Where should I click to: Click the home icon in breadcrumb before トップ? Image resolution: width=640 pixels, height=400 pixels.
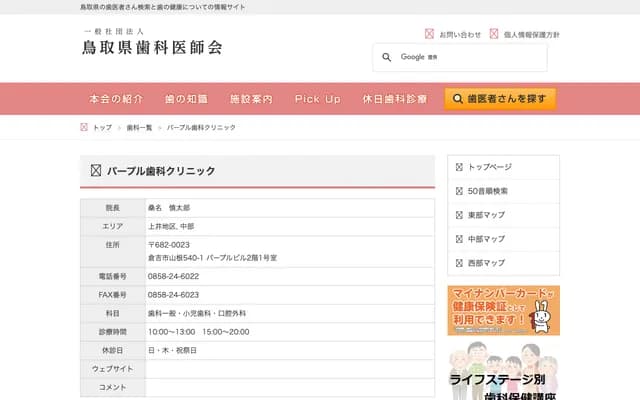84,128
